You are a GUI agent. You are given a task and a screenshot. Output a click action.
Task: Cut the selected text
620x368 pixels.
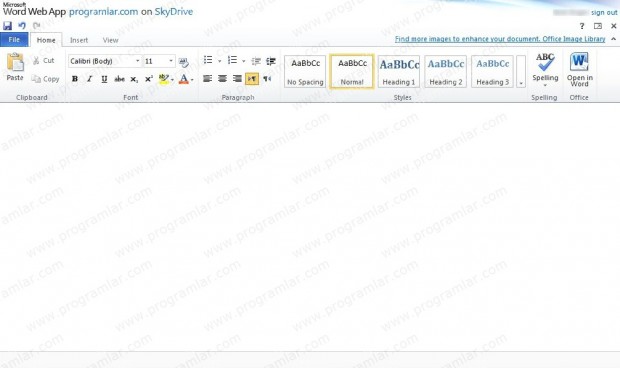click(43, 60)
